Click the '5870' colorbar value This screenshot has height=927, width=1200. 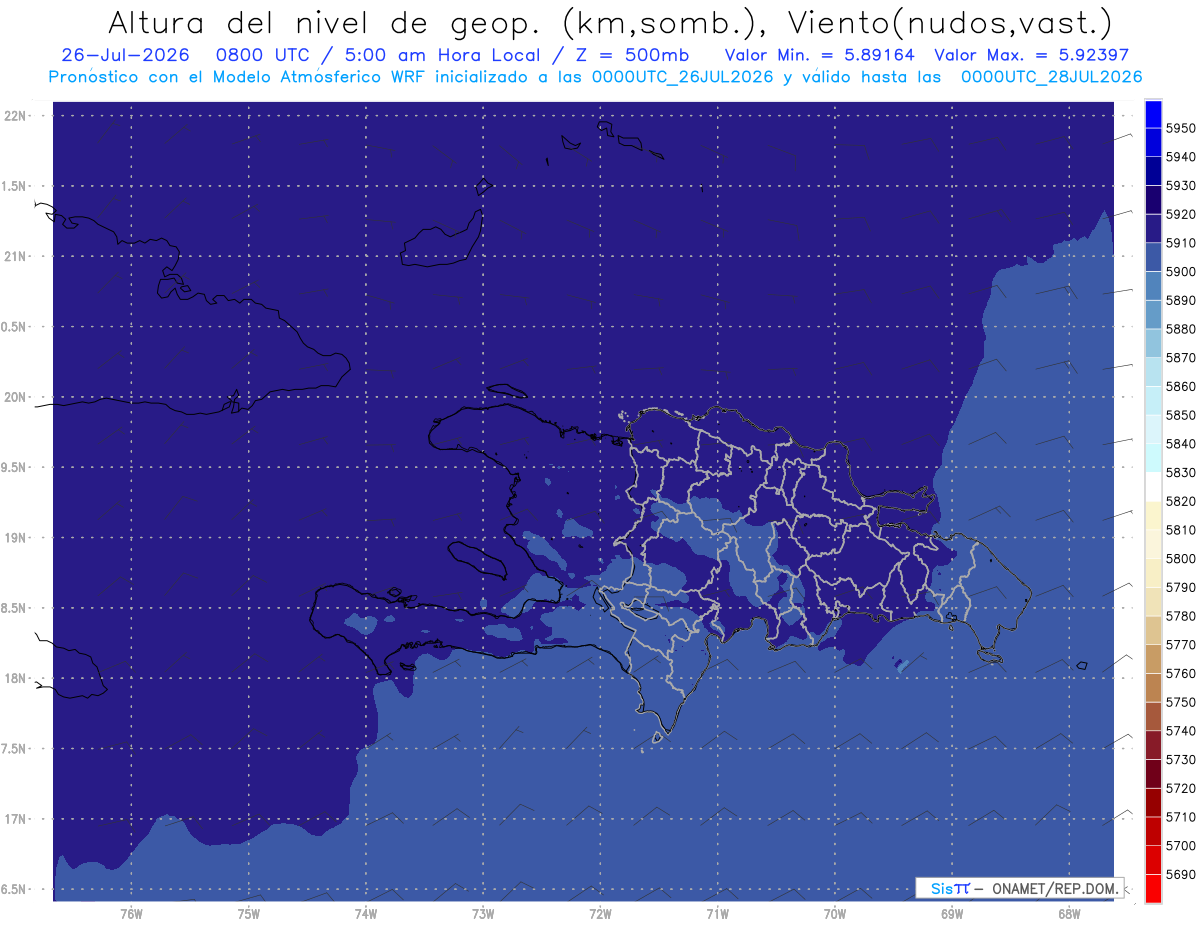point(1181,358)
